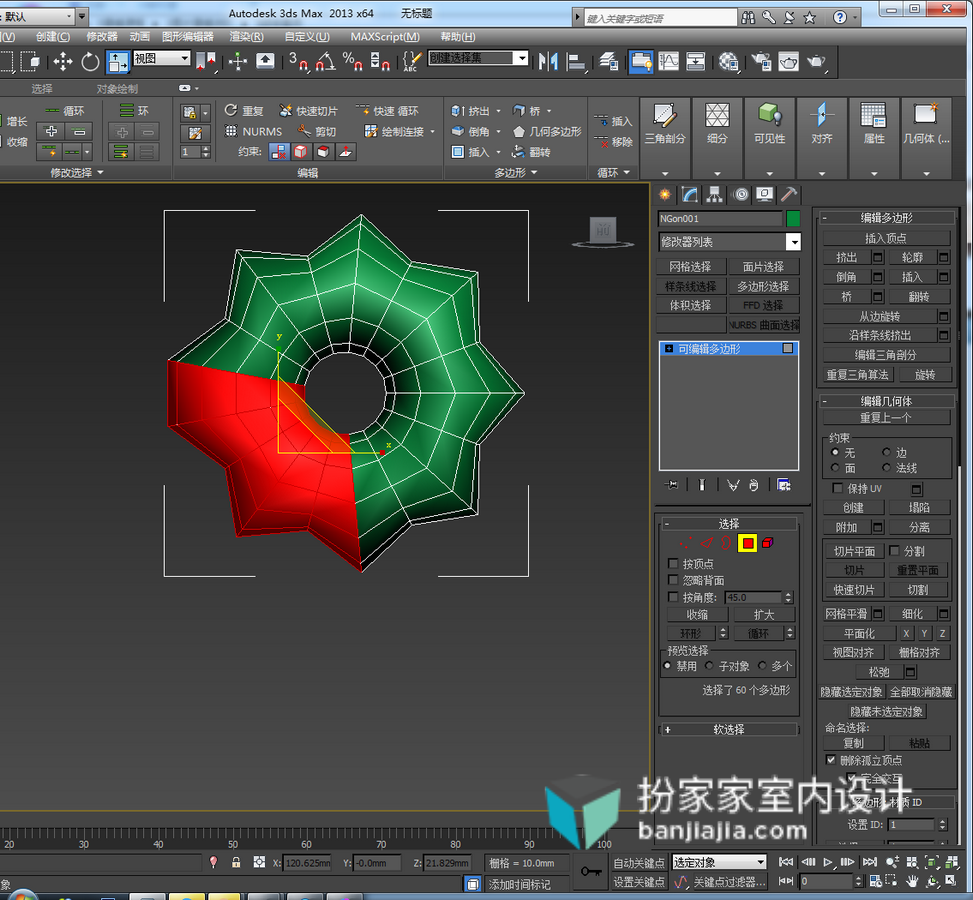Open Render Setup from the toolbar
Screen dimensions: 973x900
[761, 61]
